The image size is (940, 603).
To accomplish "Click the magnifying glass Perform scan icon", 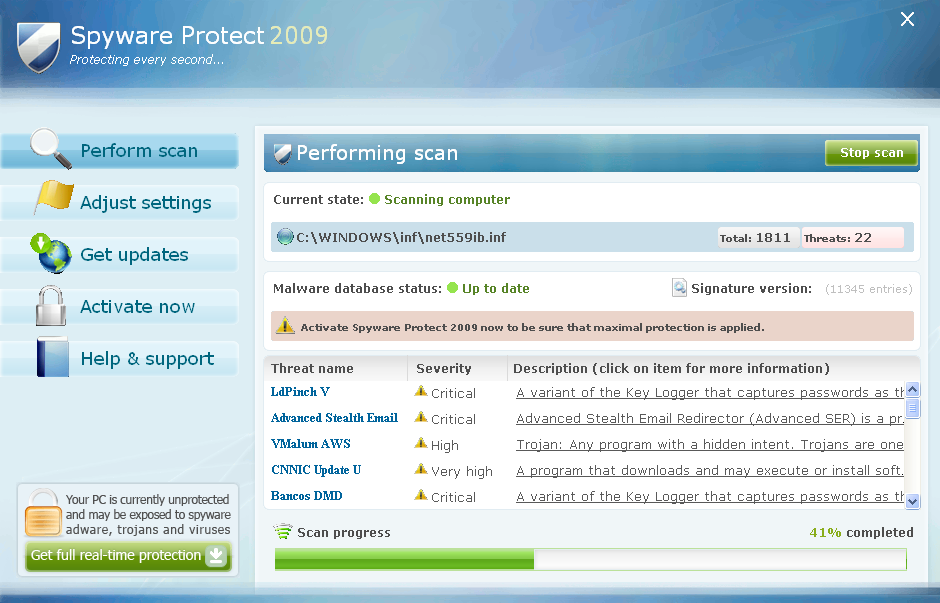I will pos(49,149).
